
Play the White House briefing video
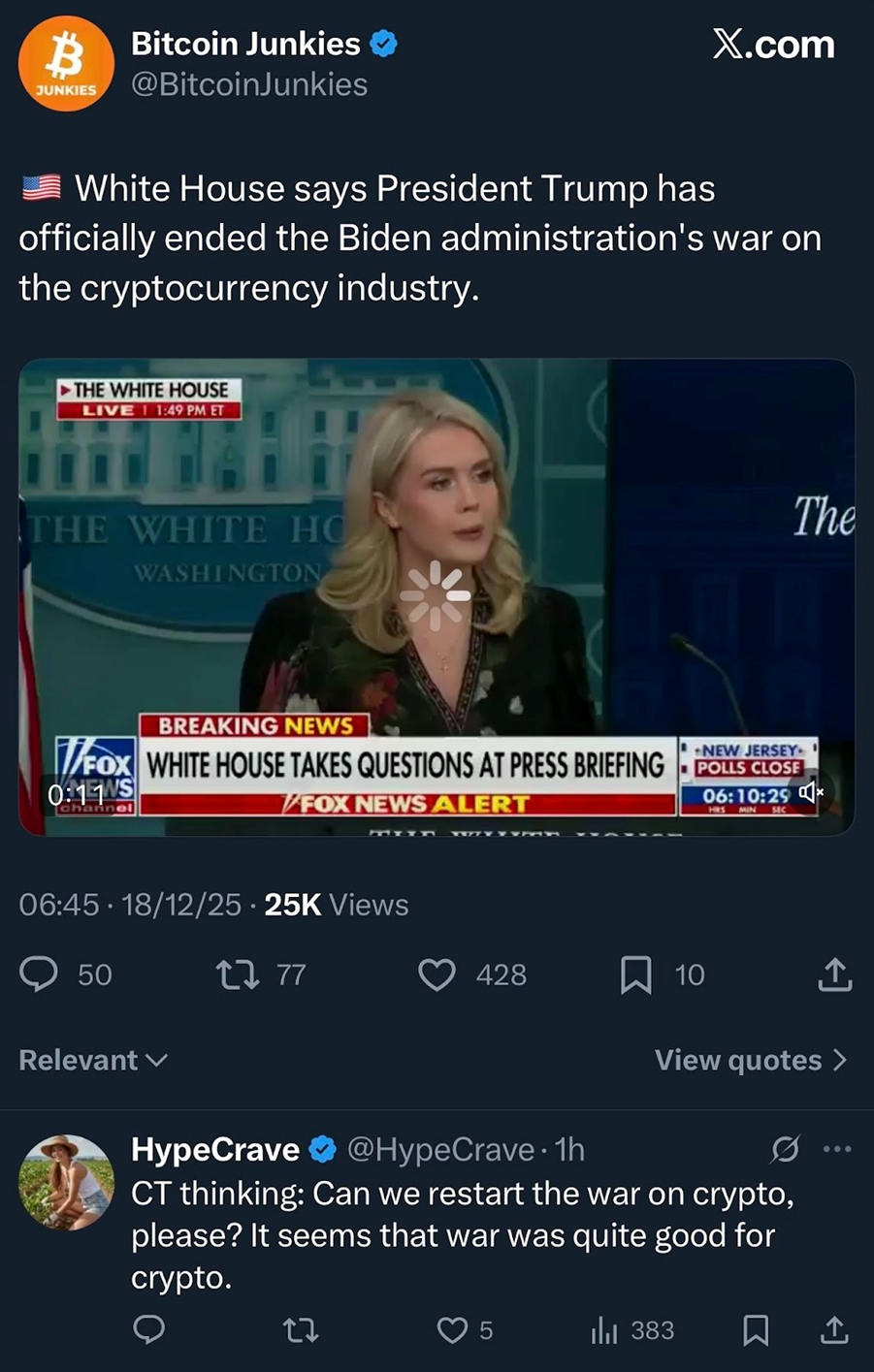(436, 594)
